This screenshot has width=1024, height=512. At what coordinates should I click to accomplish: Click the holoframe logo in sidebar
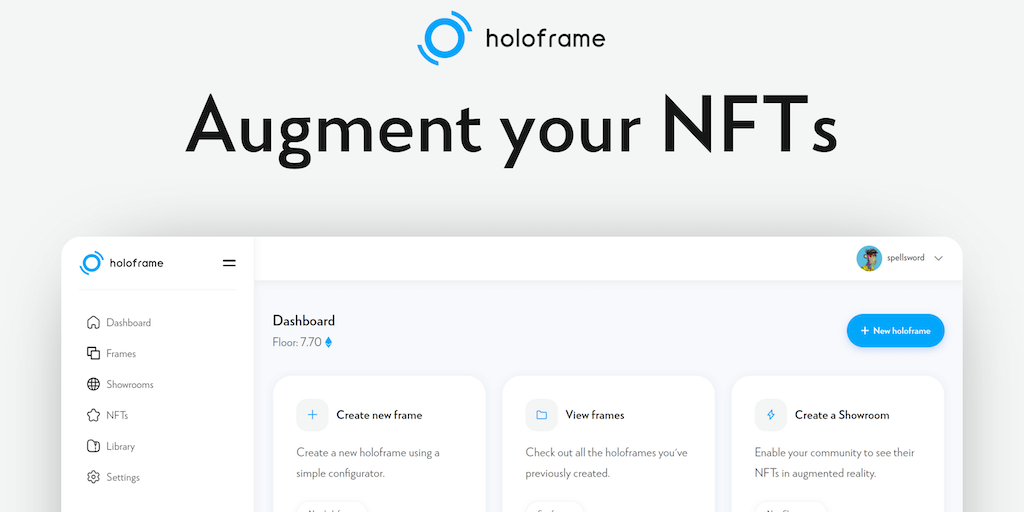[x=121, y=263]
